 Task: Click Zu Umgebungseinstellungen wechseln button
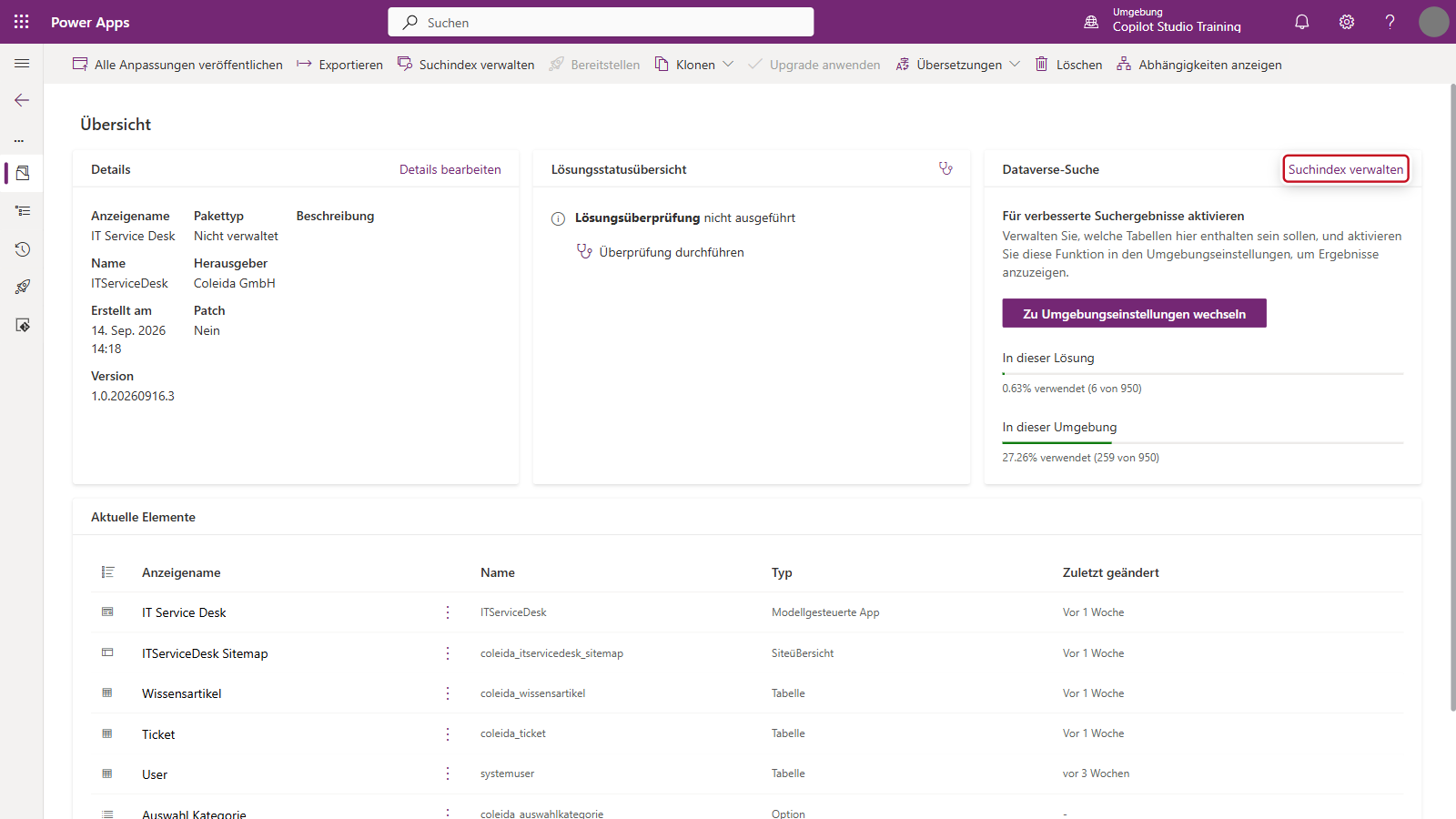[x=1135, y=313]
